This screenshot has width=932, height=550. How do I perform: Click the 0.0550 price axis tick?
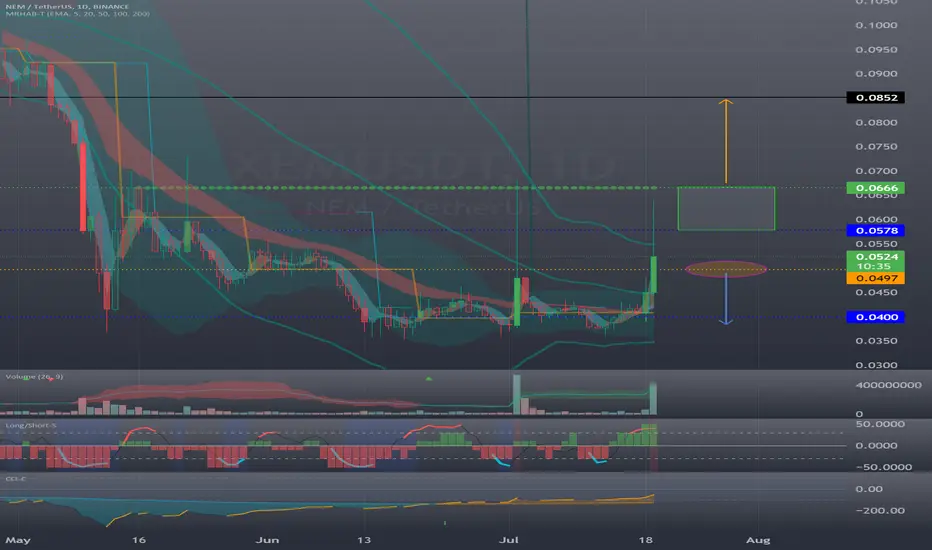(x=876, y=244)
